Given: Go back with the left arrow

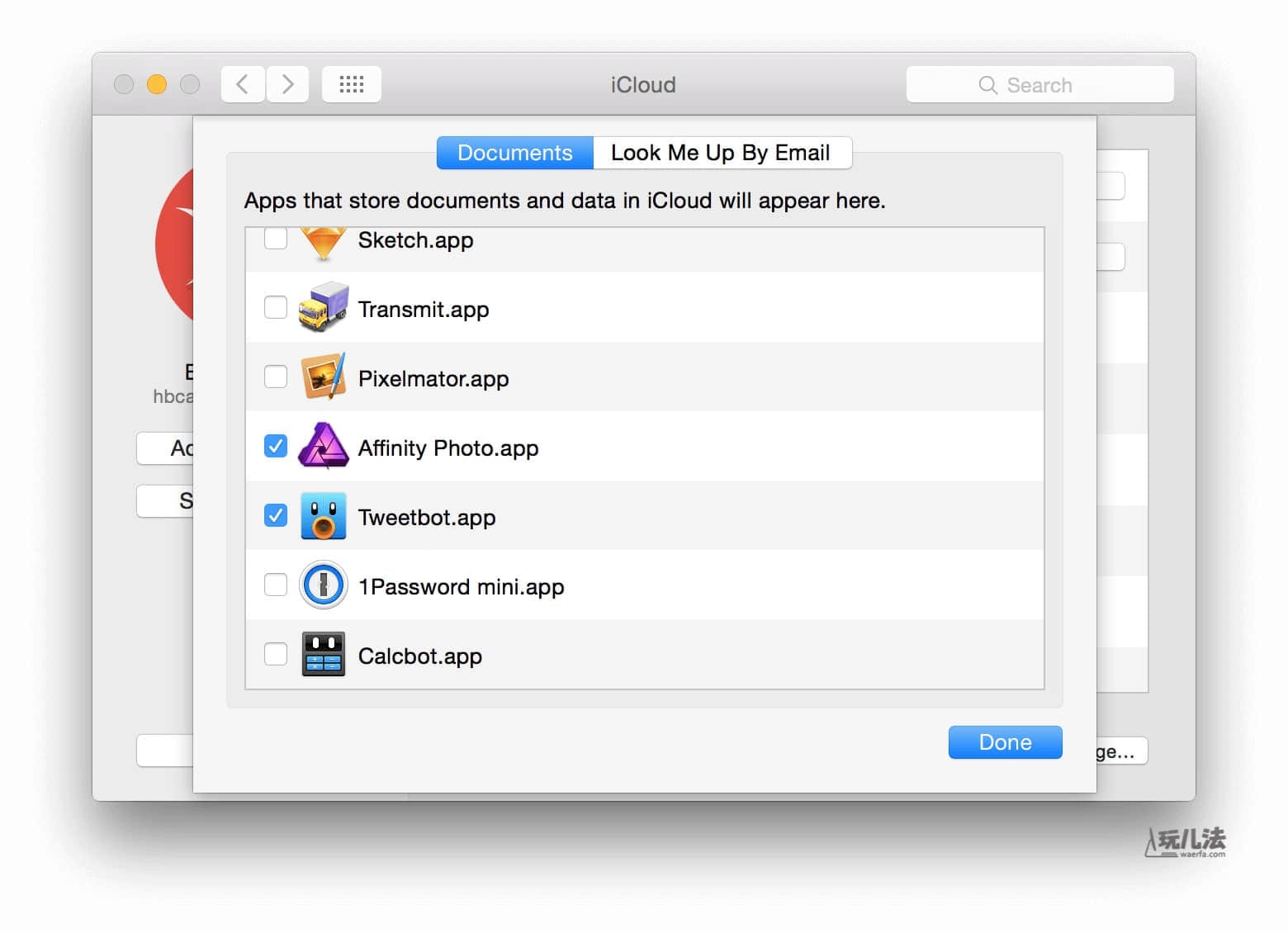Looking at the screenshot, I should click(x=243, y=84).
